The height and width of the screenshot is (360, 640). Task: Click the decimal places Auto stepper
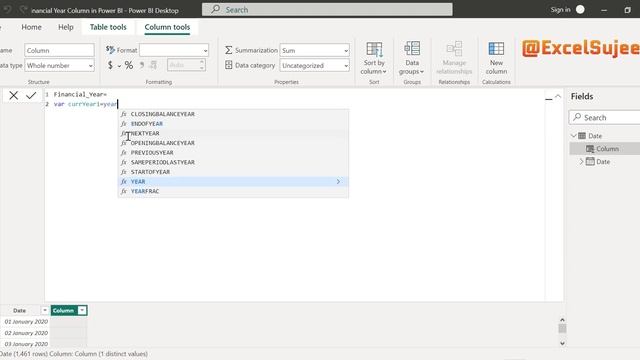[202, 65]
